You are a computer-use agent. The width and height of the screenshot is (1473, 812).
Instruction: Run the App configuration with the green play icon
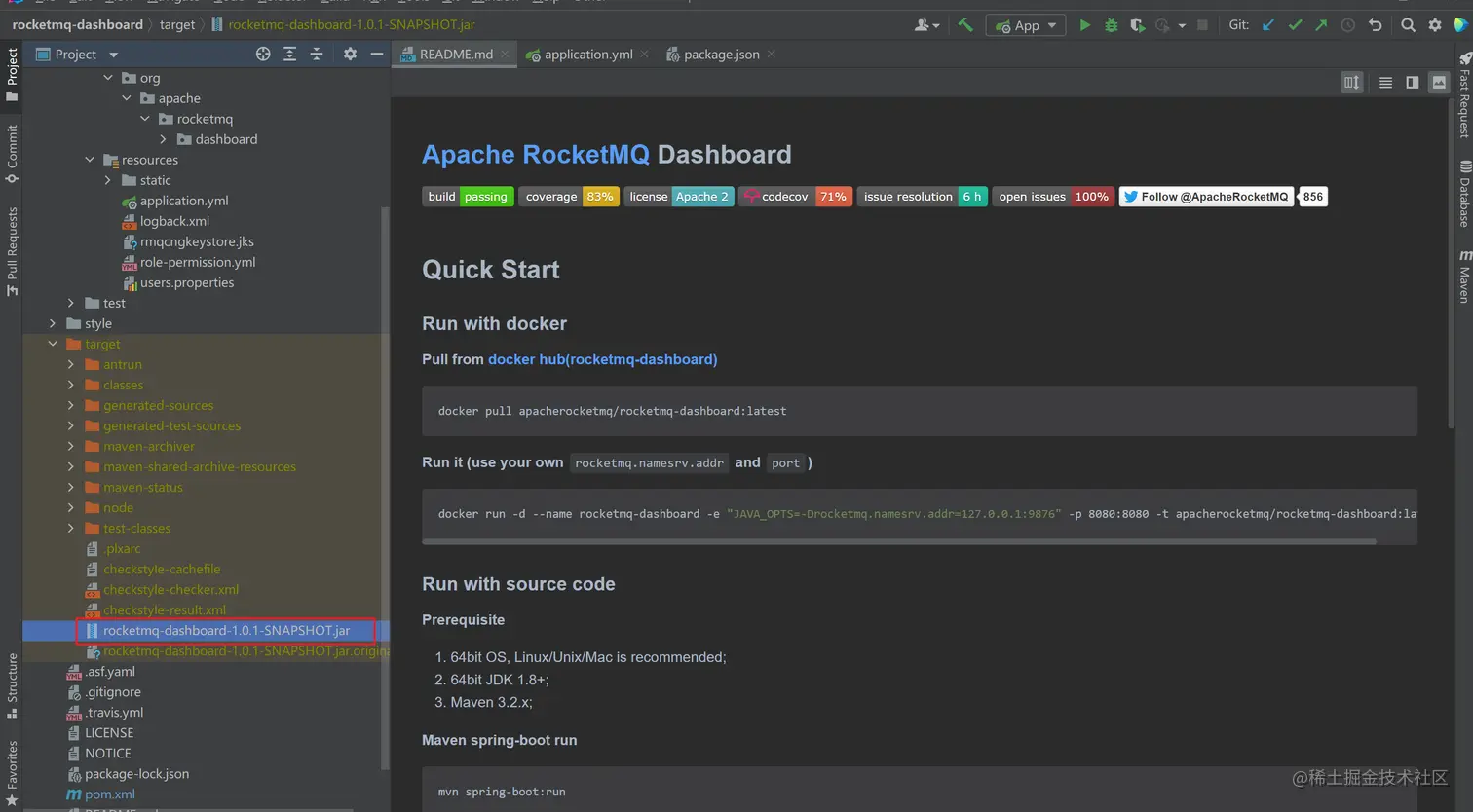pyautogui.click(x=1084, y=25)
